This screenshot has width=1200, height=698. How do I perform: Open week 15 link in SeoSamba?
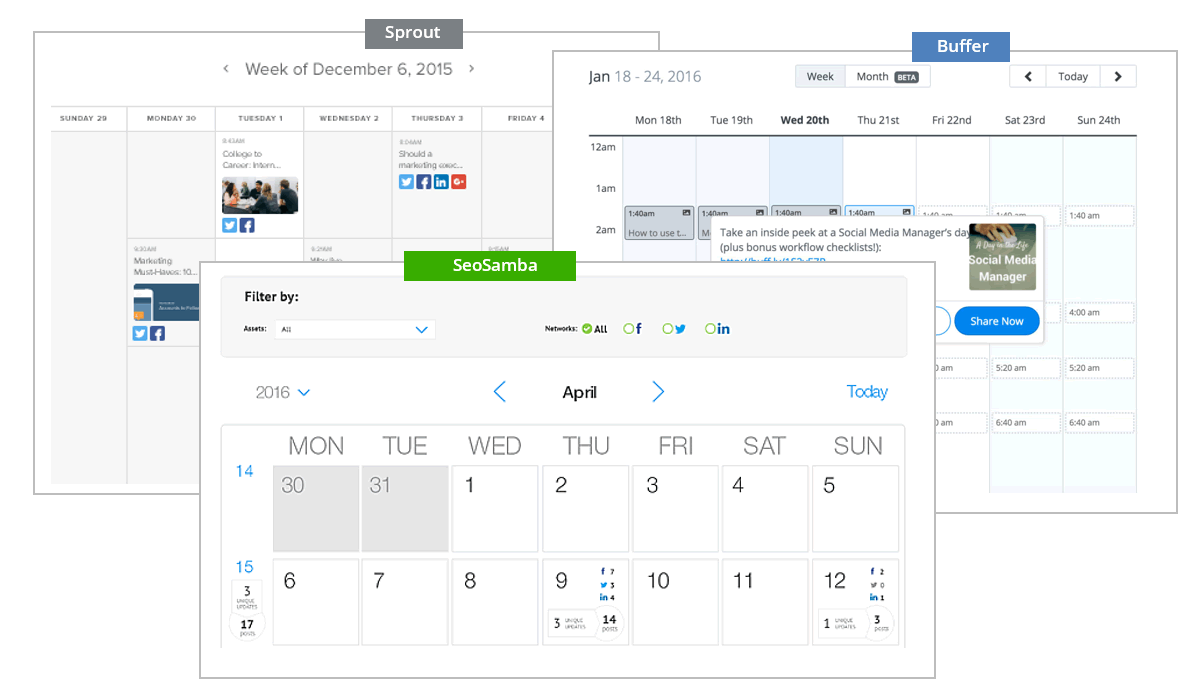245,567
